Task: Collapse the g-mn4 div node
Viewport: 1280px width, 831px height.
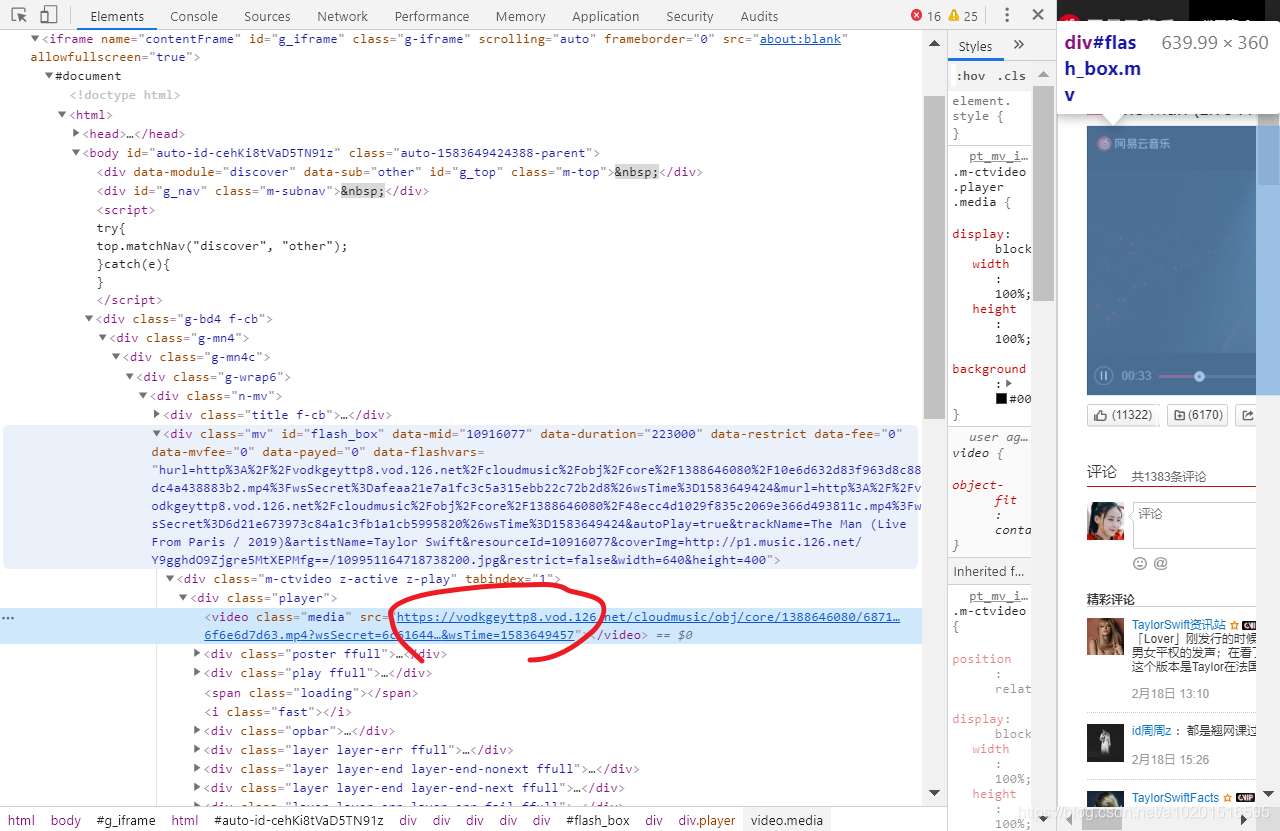Action: [102, 338]
